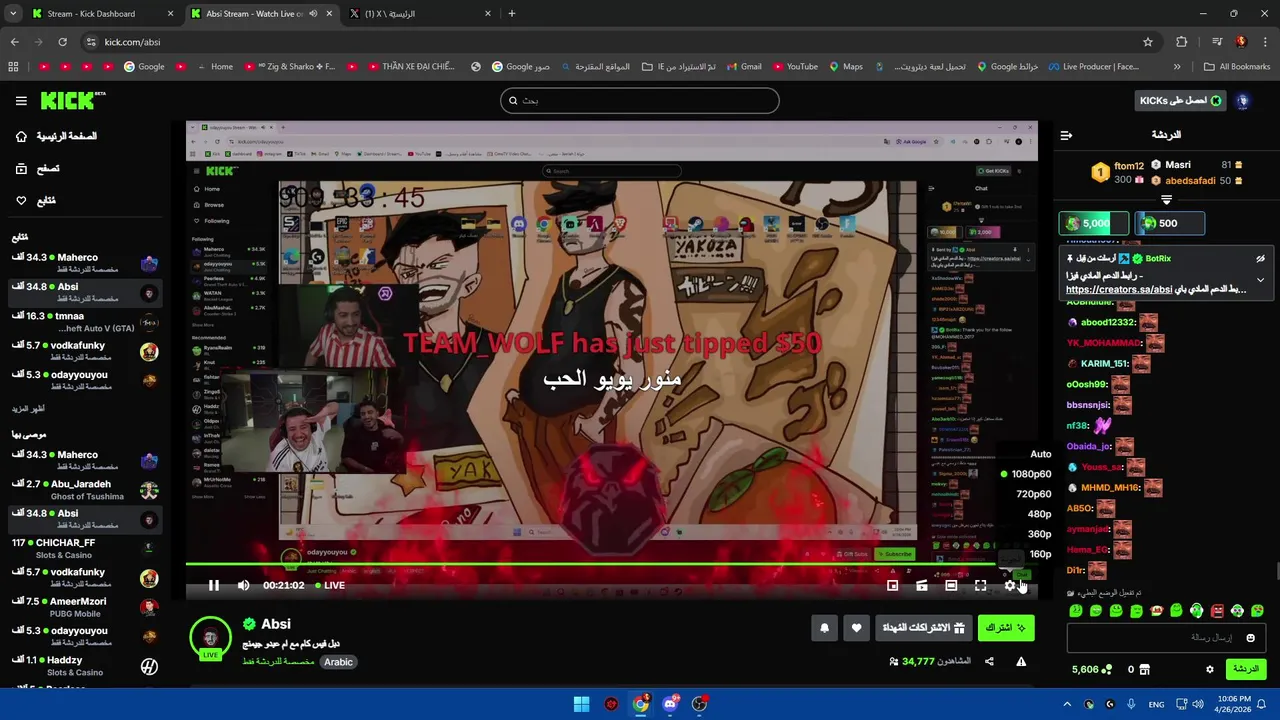Mute the stream volume speaker

click(243, 585)
